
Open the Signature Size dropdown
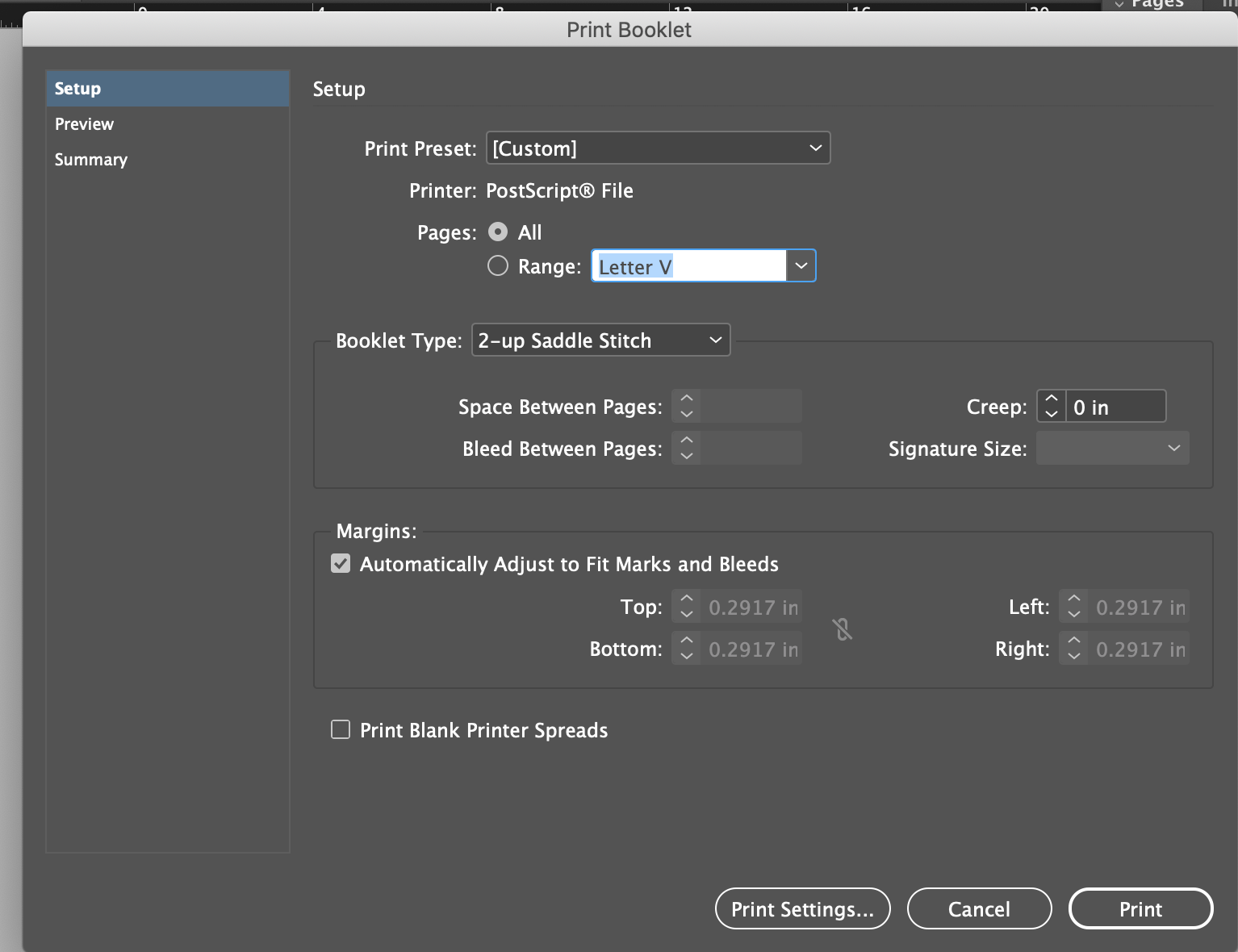[x=1173, y=448]
